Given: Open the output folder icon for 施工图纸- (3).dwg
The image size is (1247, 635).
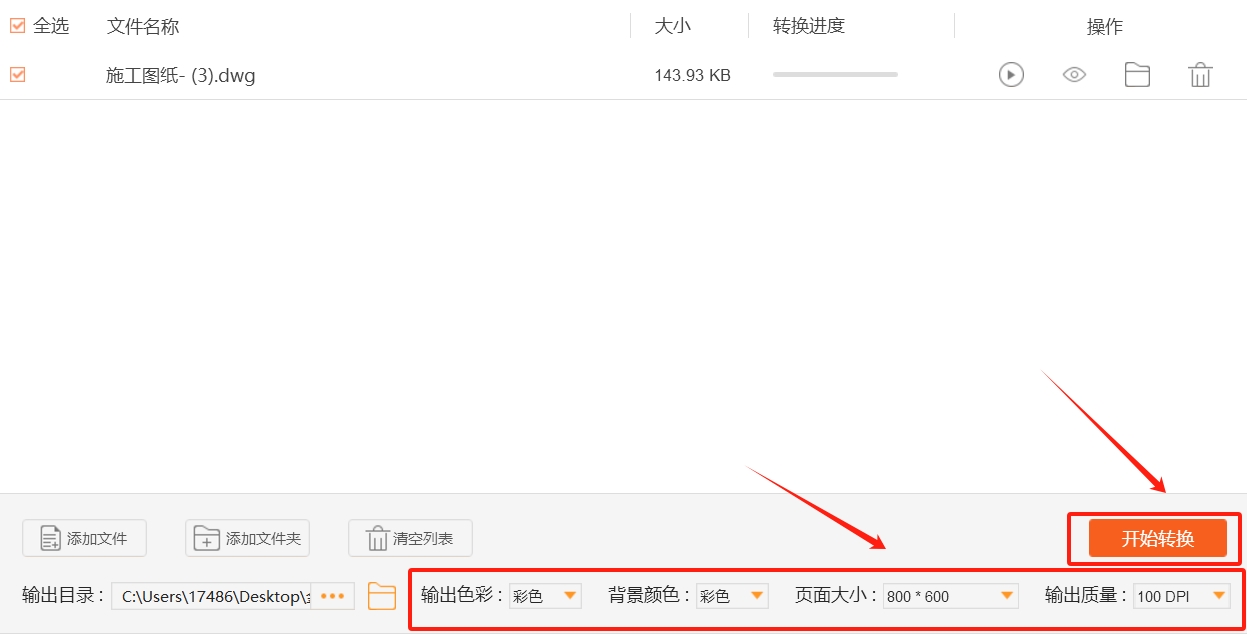Looking at the screenshot, I should click(1137, 74).
